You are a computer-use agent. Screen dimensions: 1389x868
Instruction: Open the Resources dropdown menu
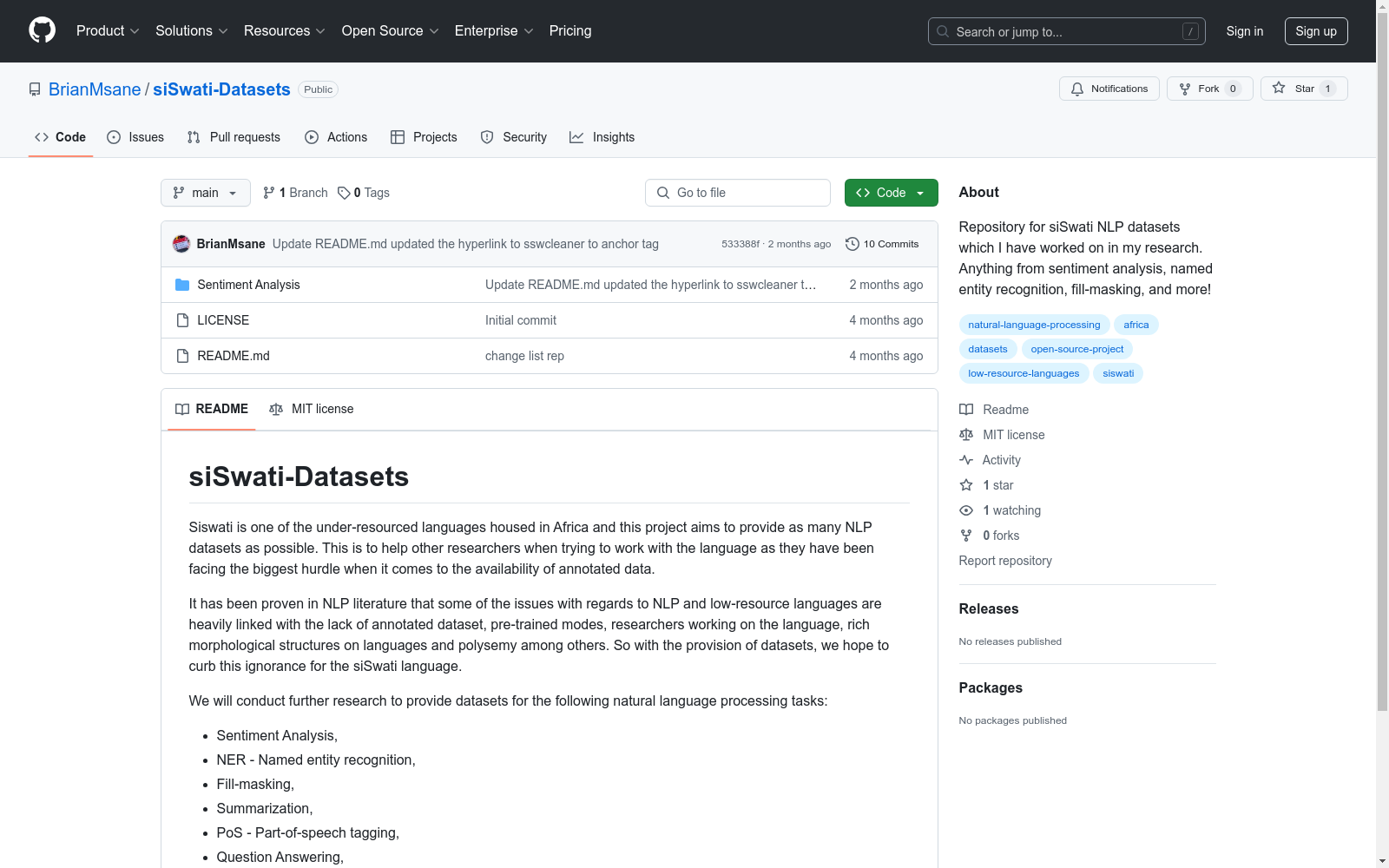pos(285,30)
